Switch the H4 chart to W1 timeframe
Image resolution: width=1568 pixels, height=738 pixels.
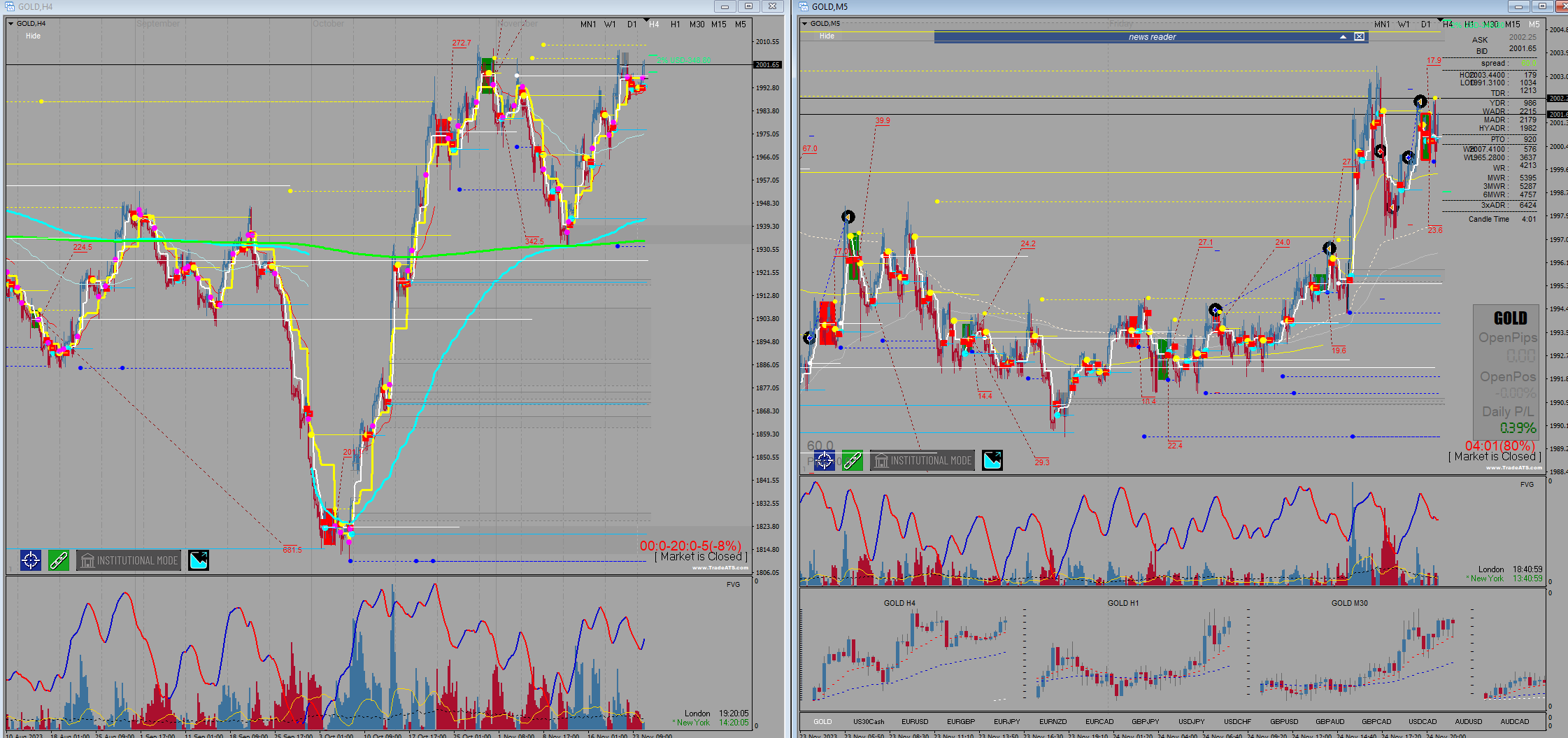(x=610, y=24)
